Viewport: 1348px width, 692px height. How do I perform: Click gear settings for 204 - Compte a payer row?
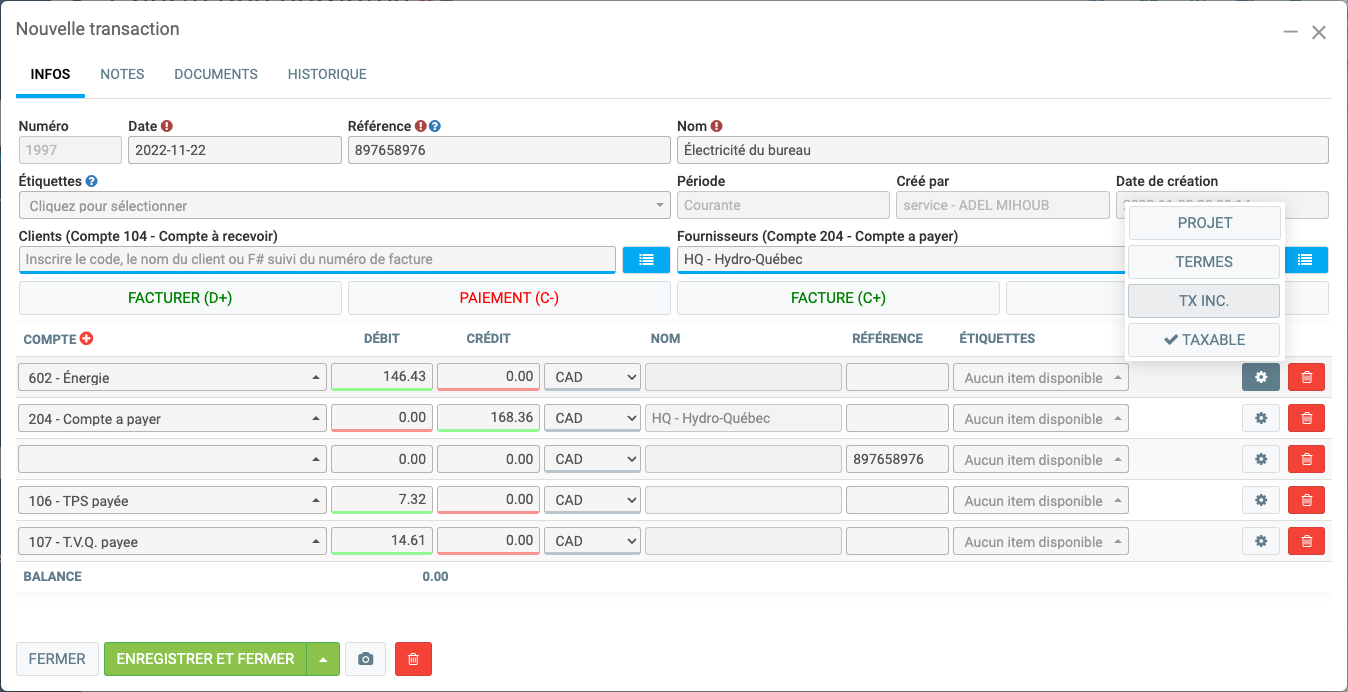click(1261, 419)
